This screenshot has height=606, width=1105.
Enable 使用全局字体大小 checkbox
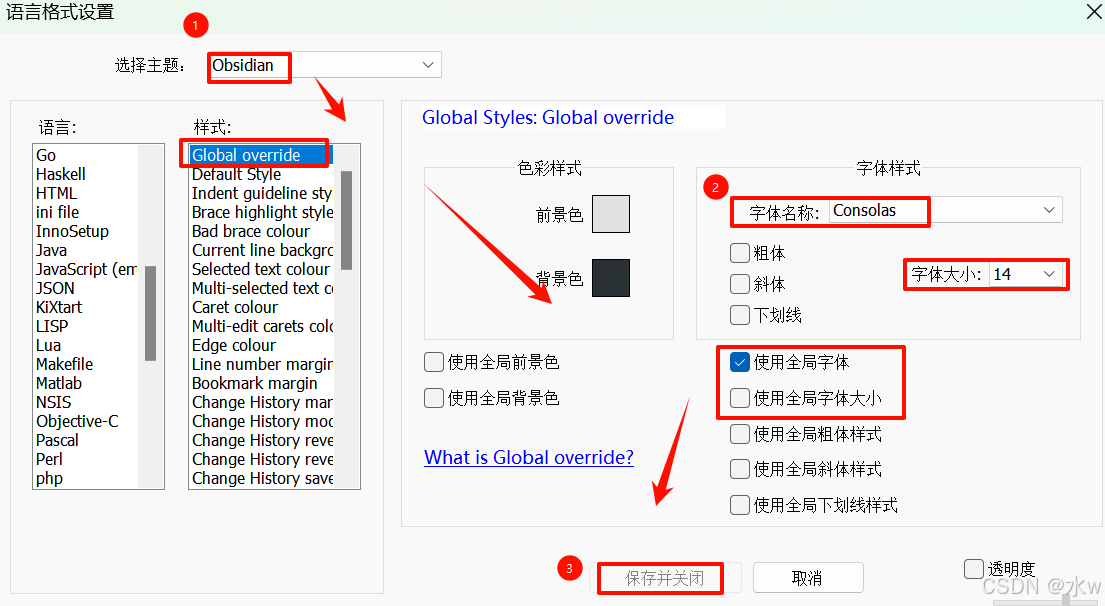(x=739, y=398)
